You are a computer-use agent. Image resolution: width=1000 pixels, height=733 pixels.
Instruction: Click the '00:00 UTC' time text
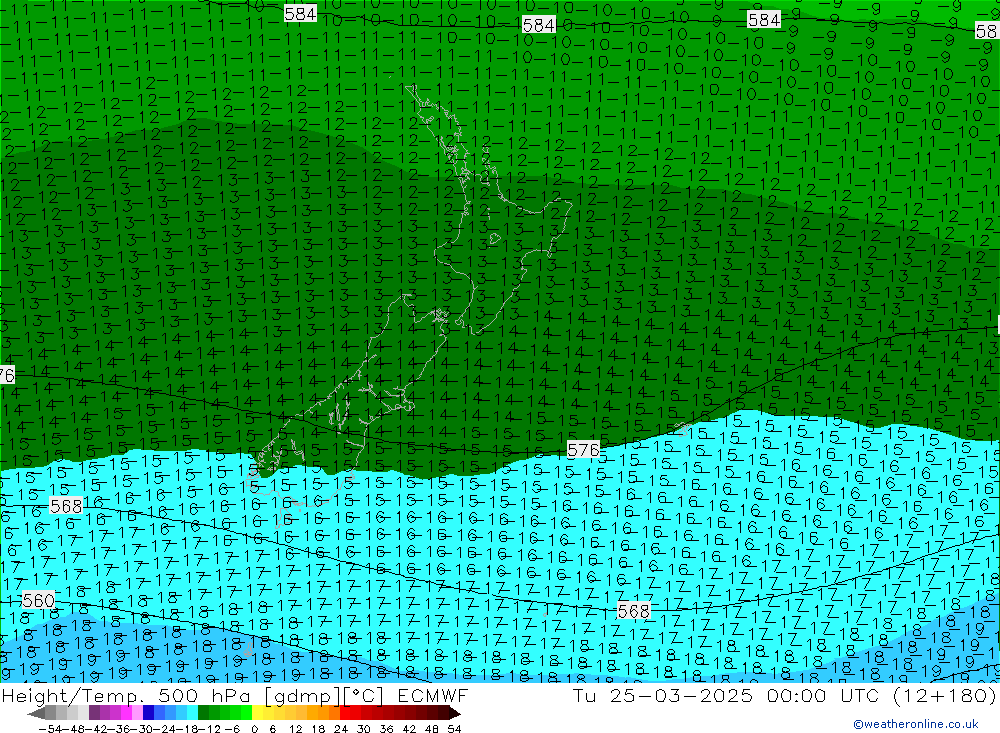(x=823, y=695)
